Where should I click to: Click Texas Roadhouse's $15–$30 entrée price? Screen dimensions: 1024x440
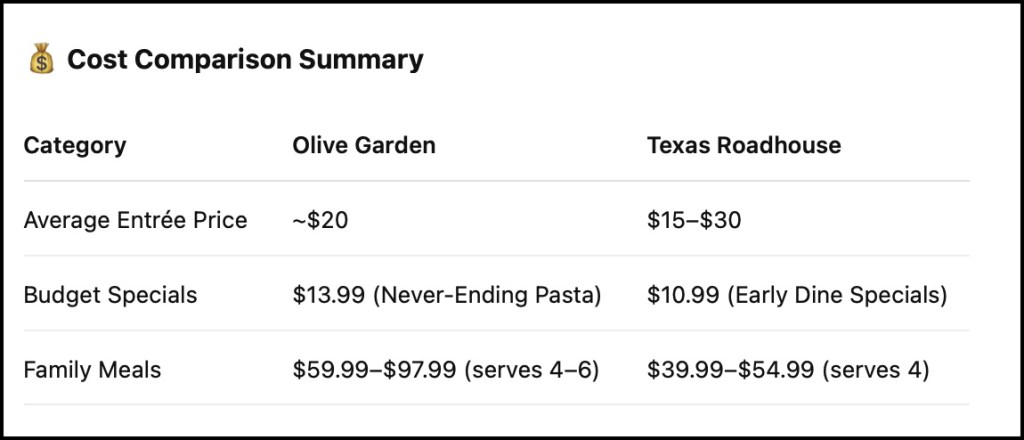(694, 220)
